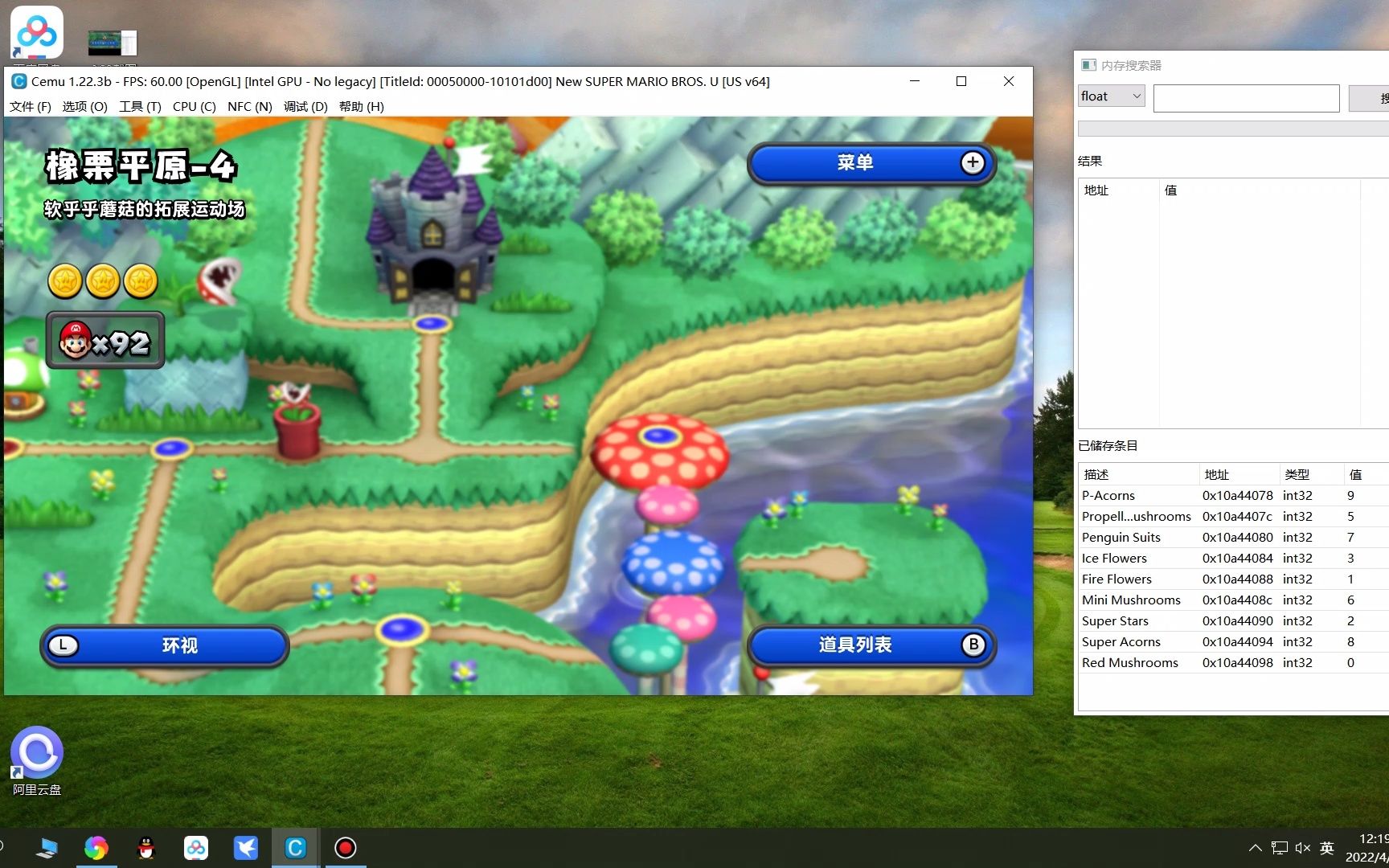
Task: Select the Fire Flowers entry
Action: click(1233, 579)
